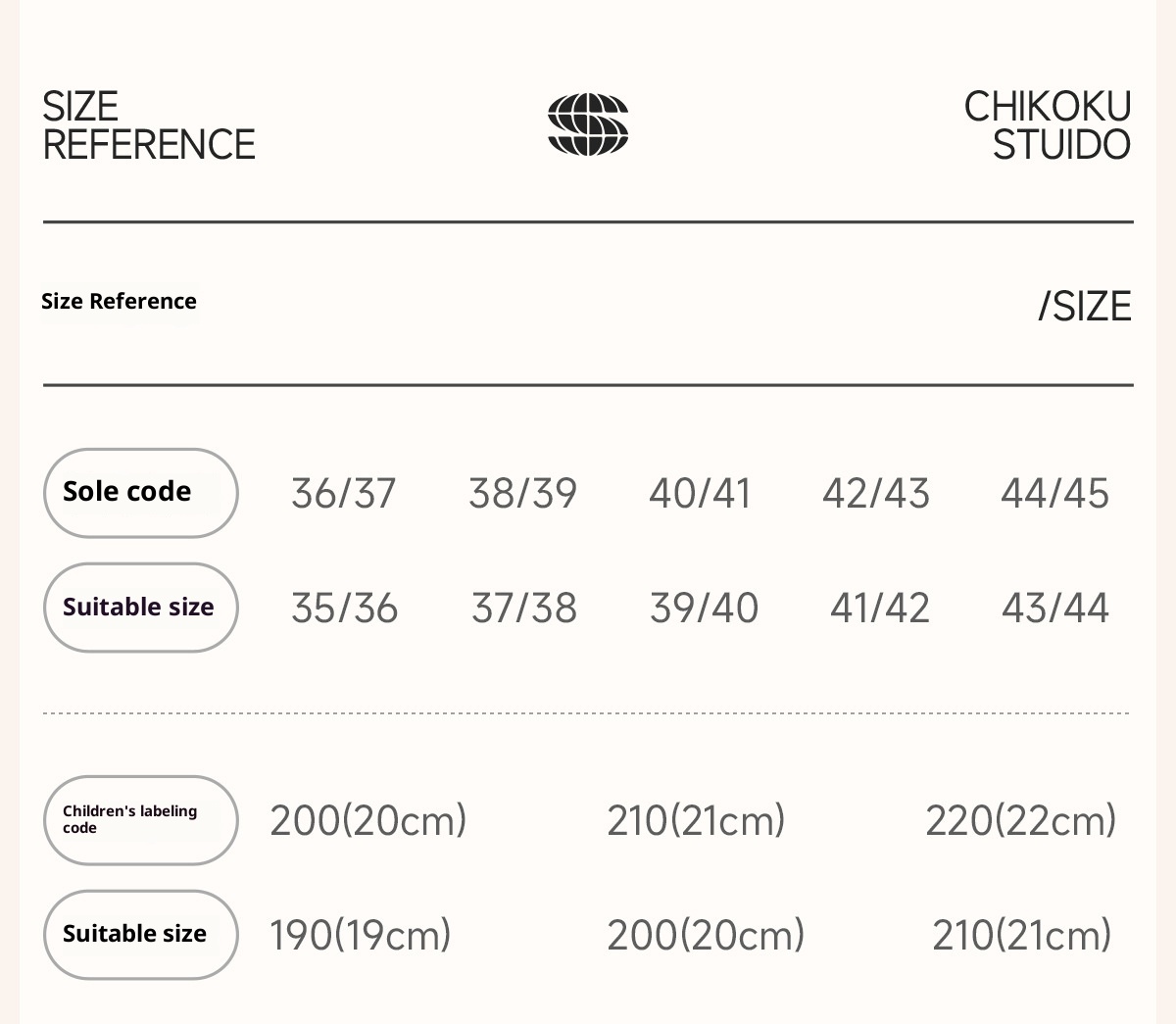1176x1024 pixels.
Task: Click the Children's labeling code pill
Action: (x=140, y=819)
